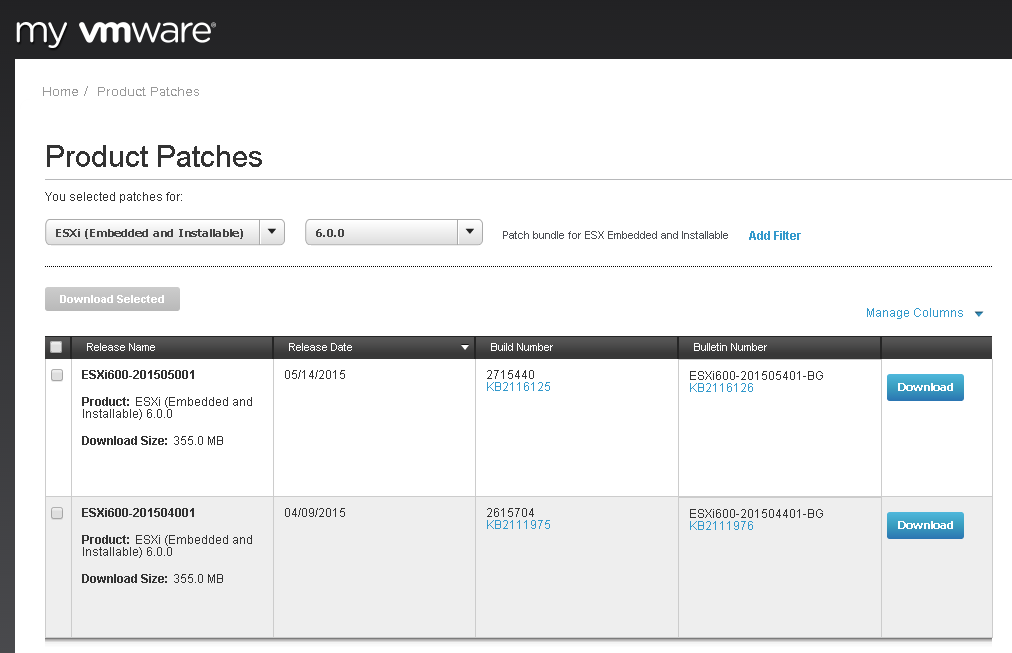The height and width of the screenshot is (653, 1012).
Task: Open the KB2111976 bulletin link
Action: click(721, 526)
